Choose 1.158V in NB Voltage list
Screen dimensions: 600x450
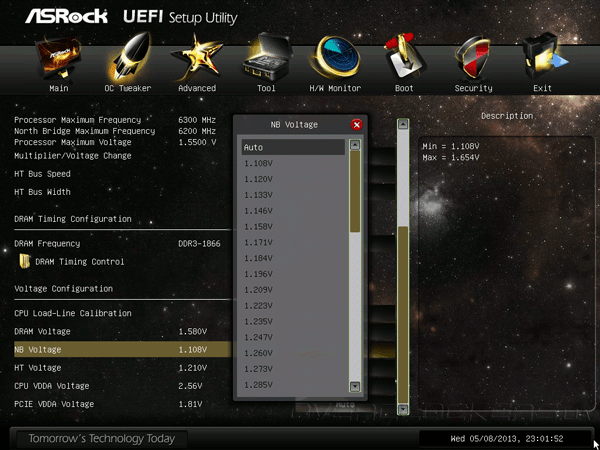293,227
